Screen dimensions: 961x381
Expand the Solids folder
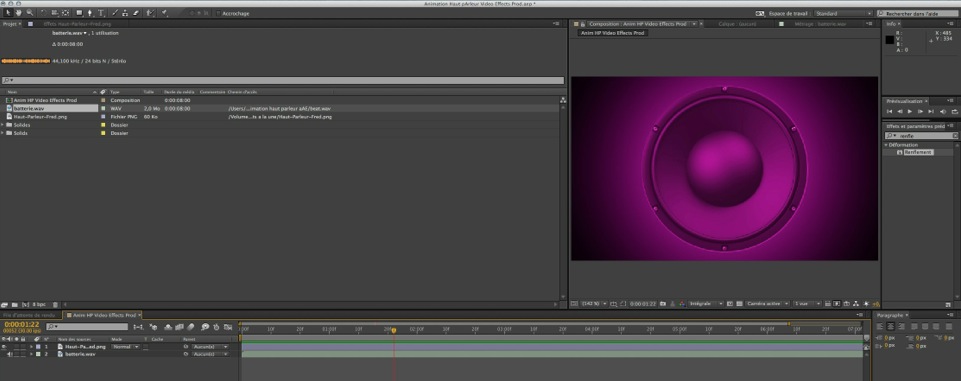[x=3, y=133]
